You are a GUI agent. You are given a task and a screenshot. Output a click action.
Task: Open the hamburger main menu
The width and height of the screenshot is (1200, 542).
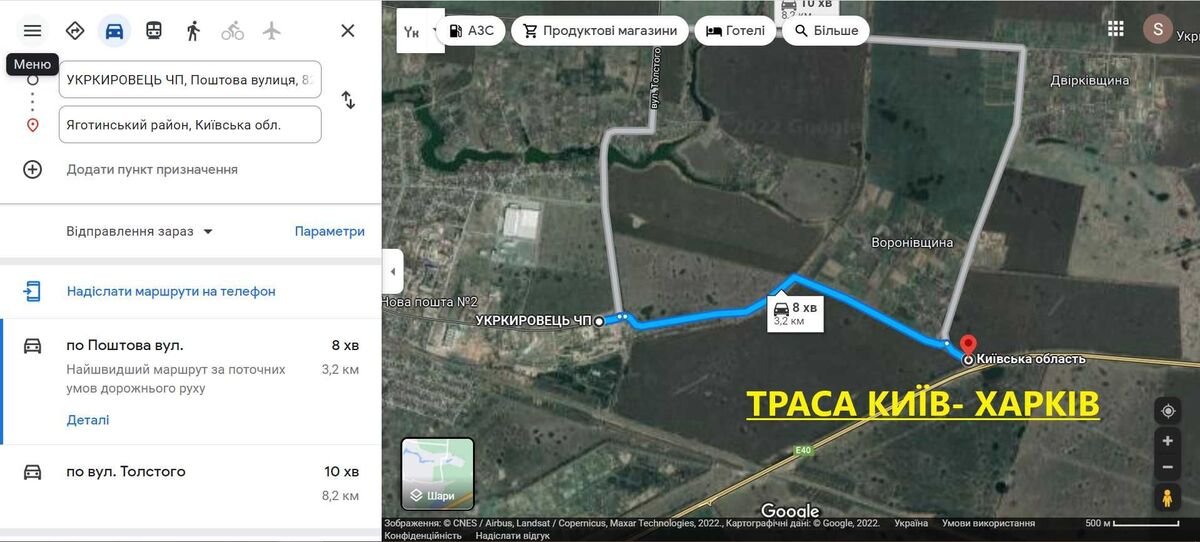point(33,31)
